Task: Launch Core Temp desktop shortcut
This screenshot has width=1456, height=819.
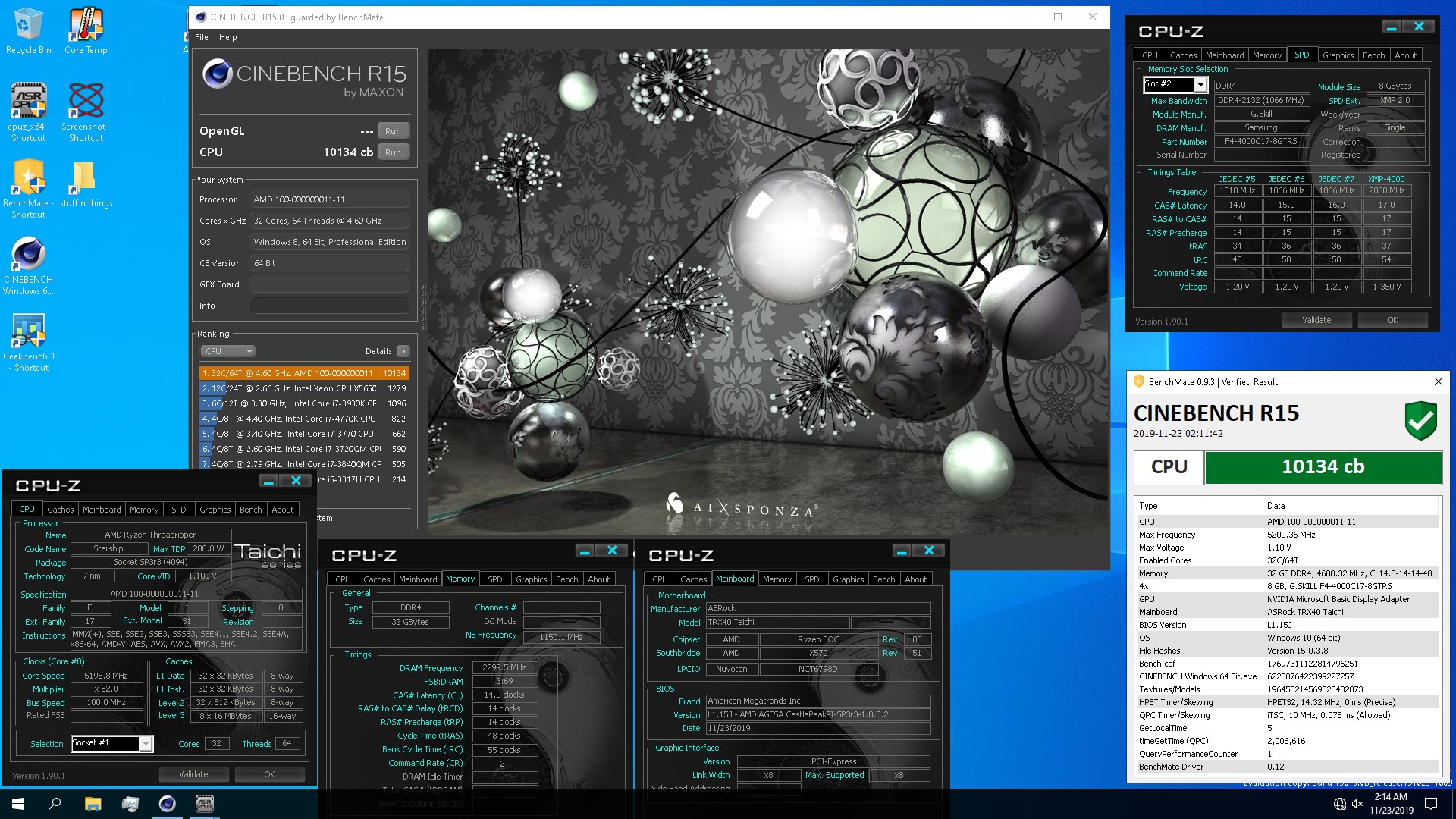Action: (x=86, y=31)
